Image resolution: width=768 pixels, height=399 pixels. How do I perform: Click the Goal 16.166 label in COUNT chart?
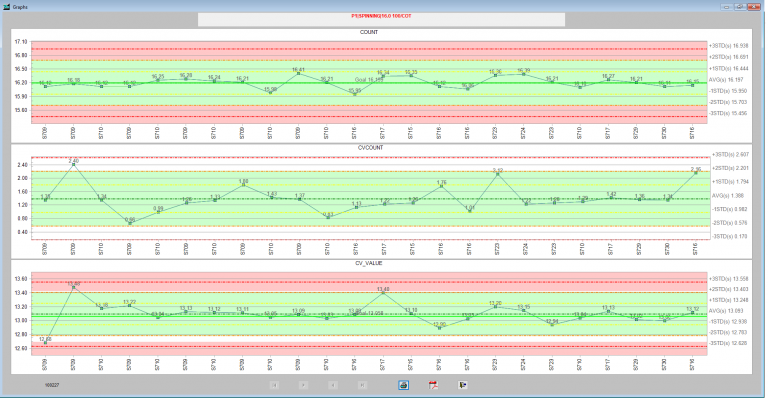coord(369,79)
